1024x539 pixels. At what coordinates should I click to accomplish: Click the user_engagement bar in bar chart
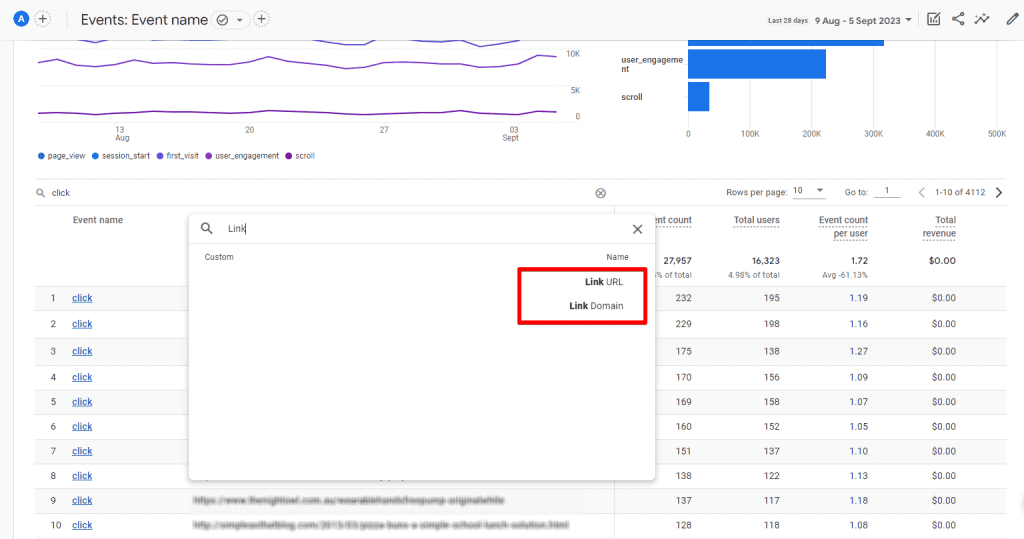click(x=757, y=64)
